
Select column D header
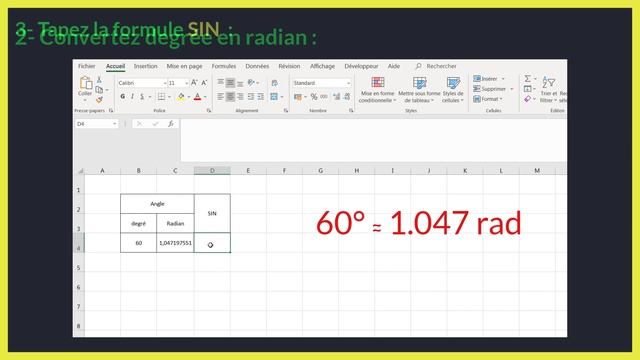212,171
